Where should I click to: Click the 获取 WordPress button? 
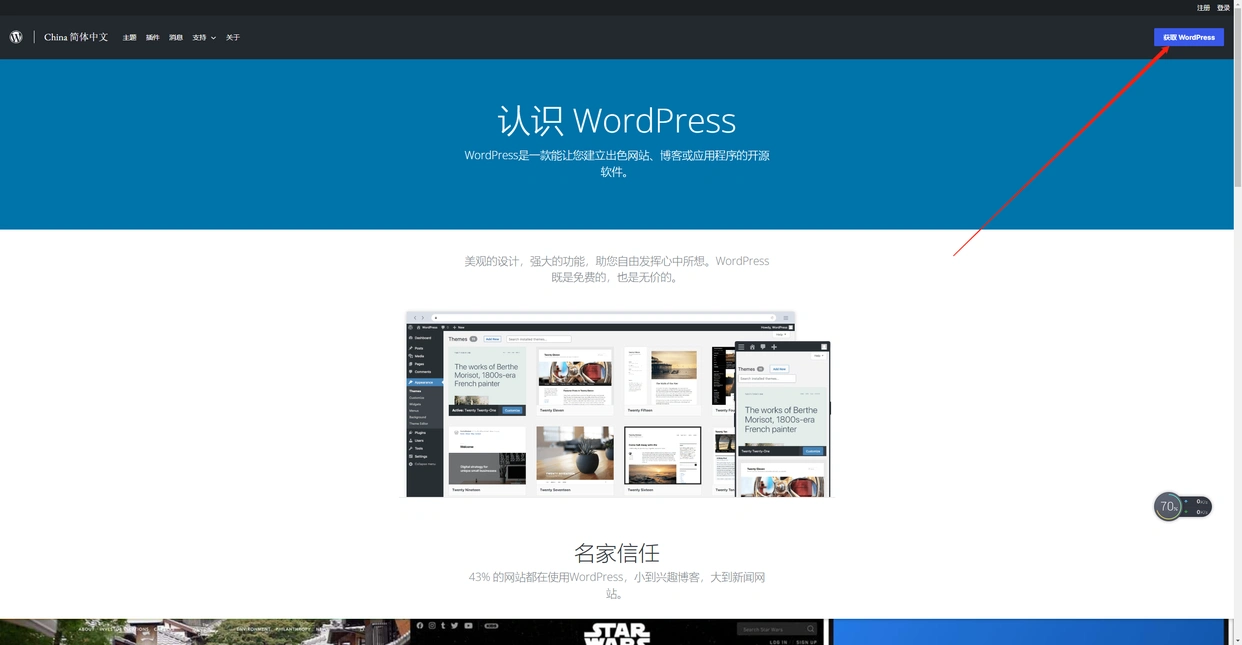pyautogui.click(x=1188, y=37)
